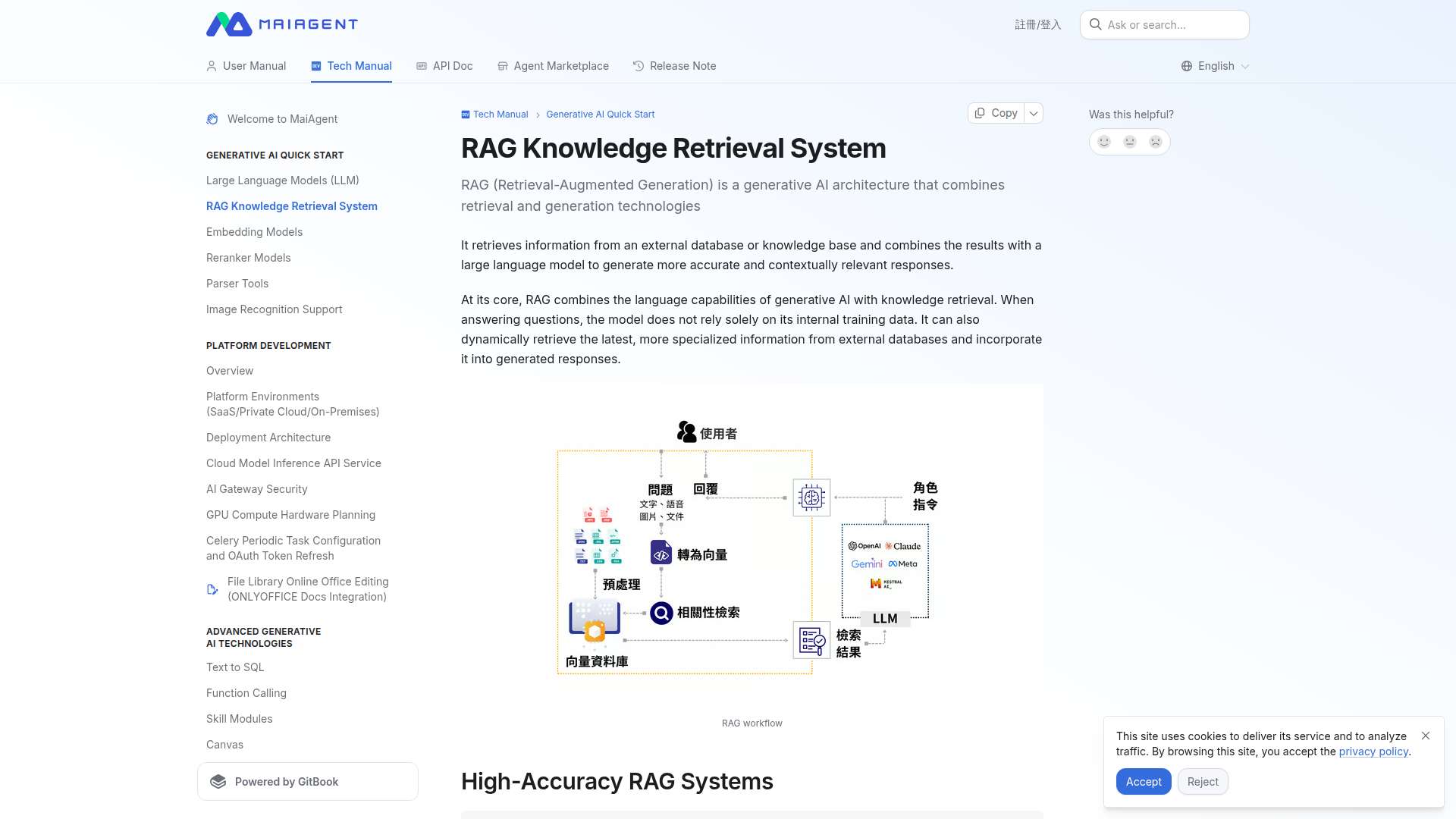Open GPU Compute Hardware Planning page
The width and height of the screenshot is (1456, 819).
pos(290,515)
